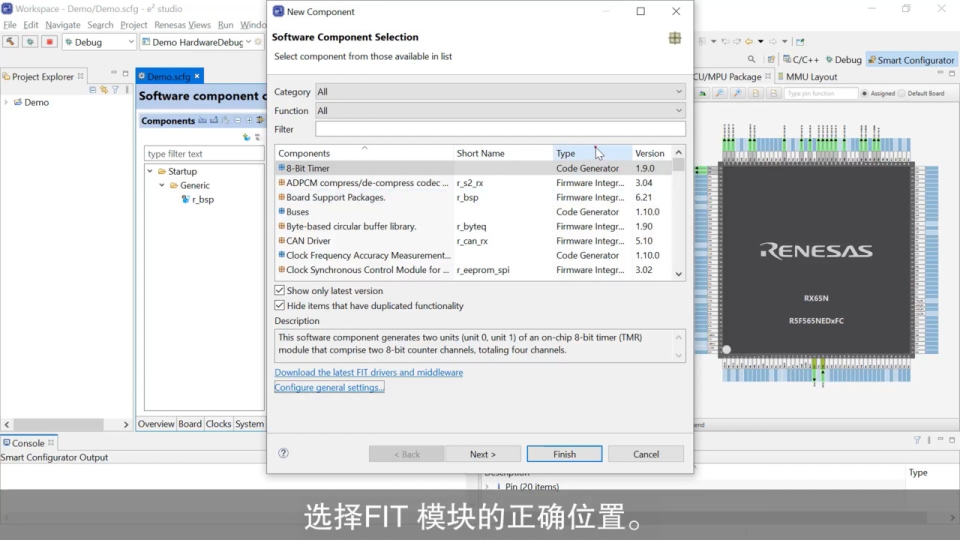This screenshot has width=960, height=540.
Task: Click the type filter text field
Action: click(204, 154)
